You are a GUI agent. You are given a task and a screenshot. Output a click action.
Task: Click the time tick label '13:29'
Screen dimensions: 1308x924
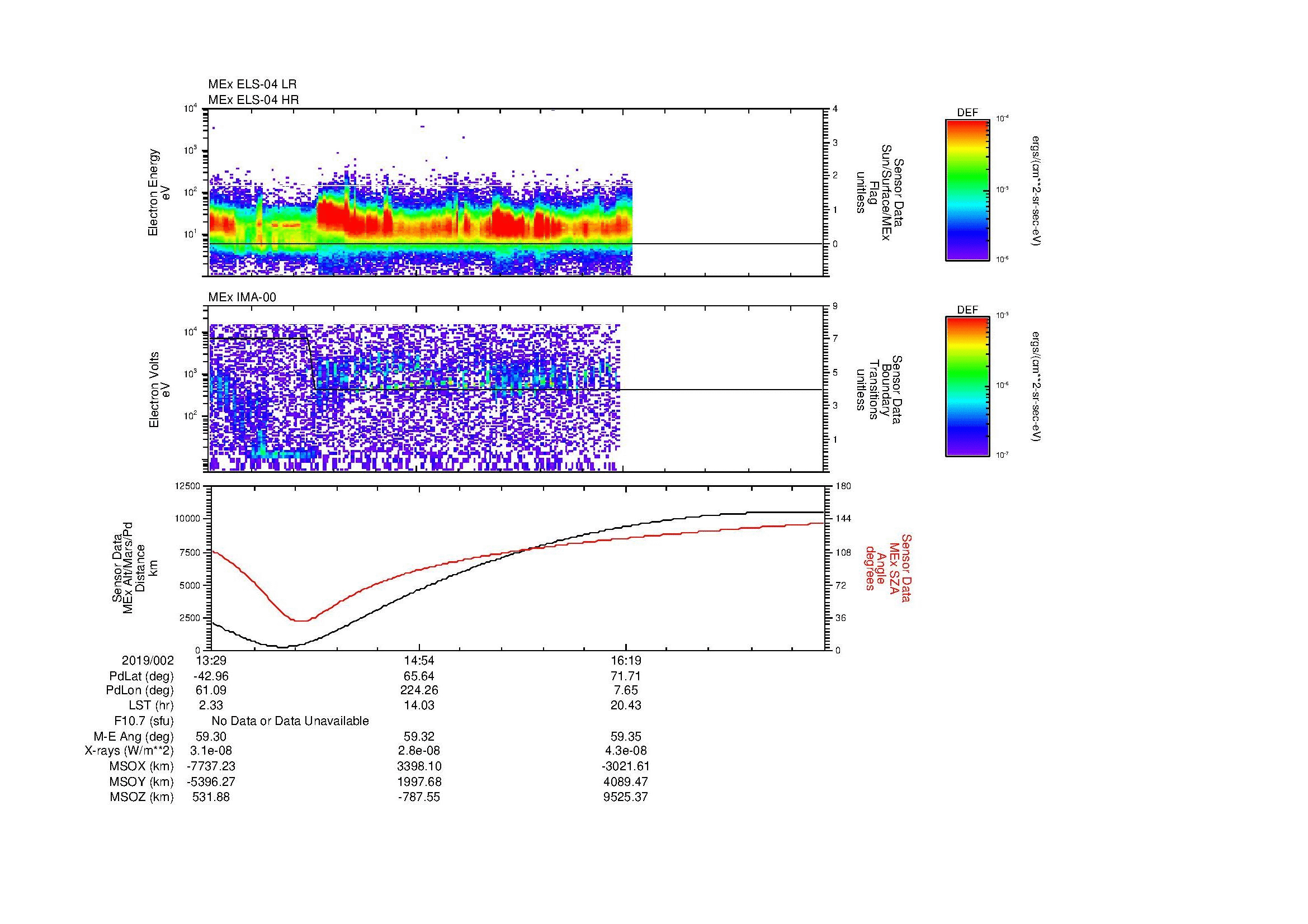[x=211, y=661]
